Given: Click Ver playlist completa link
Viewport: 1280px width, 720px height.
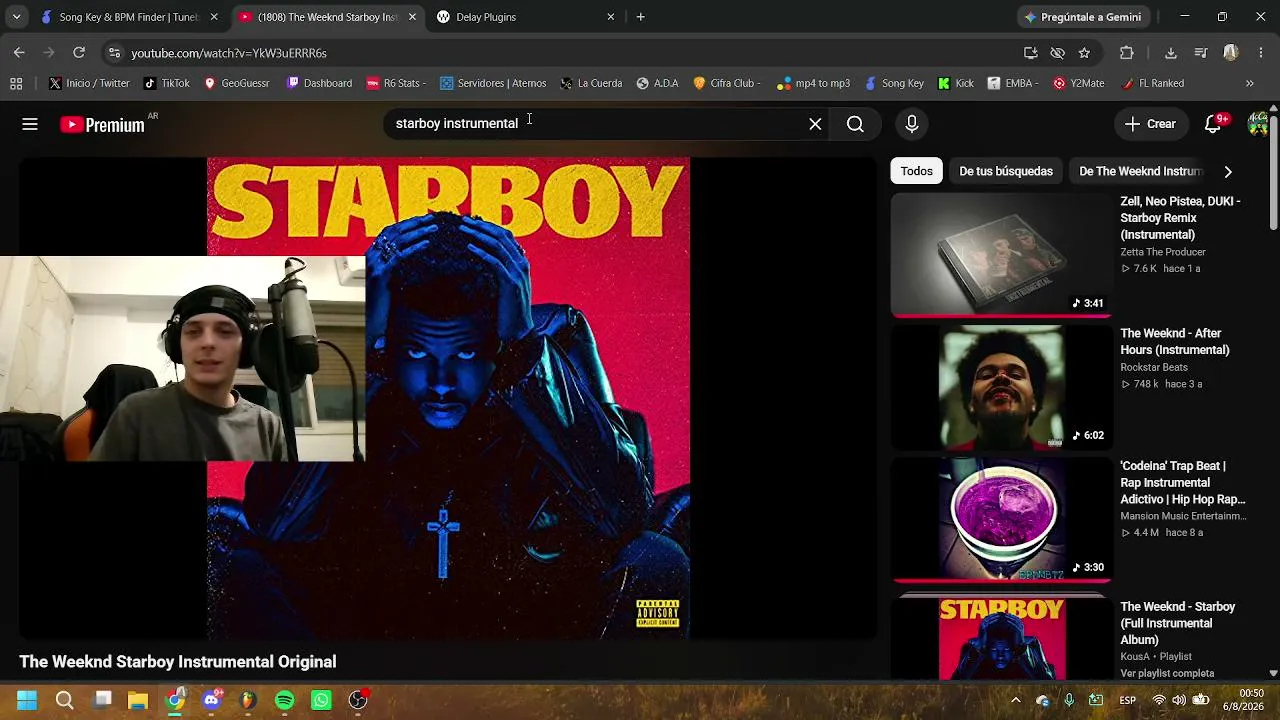Looking at the screenshot, I should pyautogui.click(x=1167, y=673).
